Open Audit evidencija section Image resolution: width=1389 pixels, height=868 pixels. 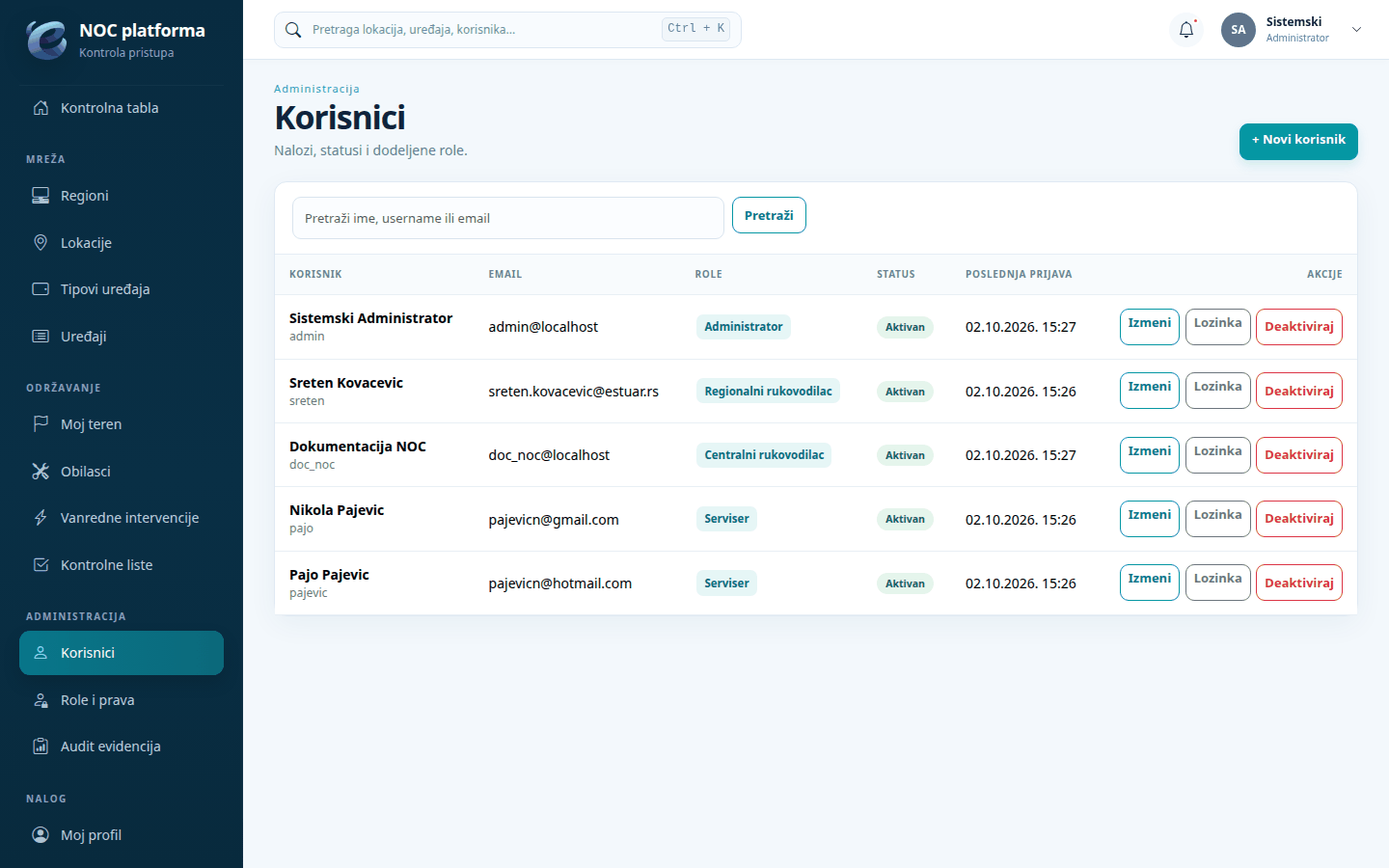point(122,746)
